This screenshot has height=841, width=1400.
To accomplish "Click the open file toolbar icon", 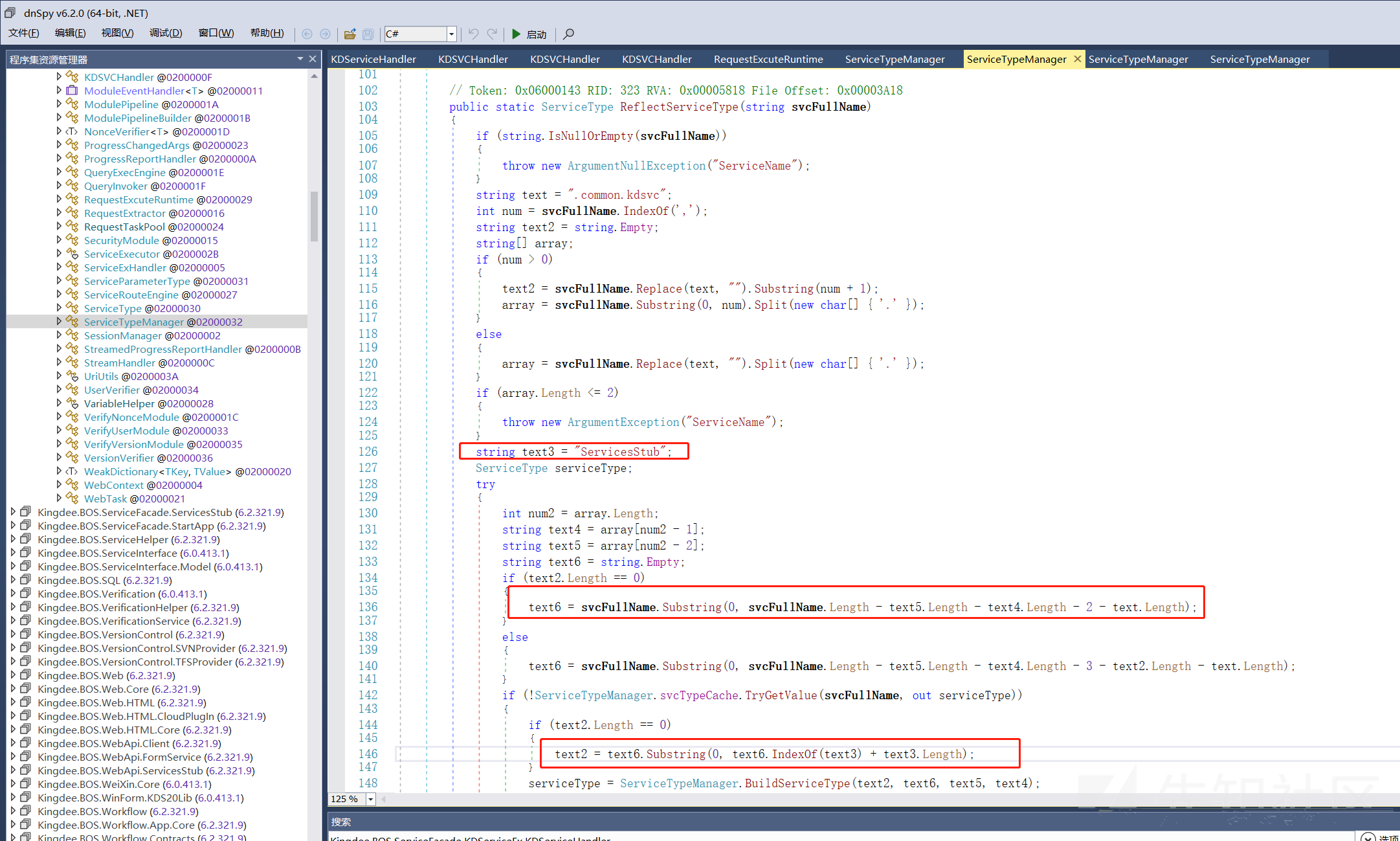I will pos(350,34).
